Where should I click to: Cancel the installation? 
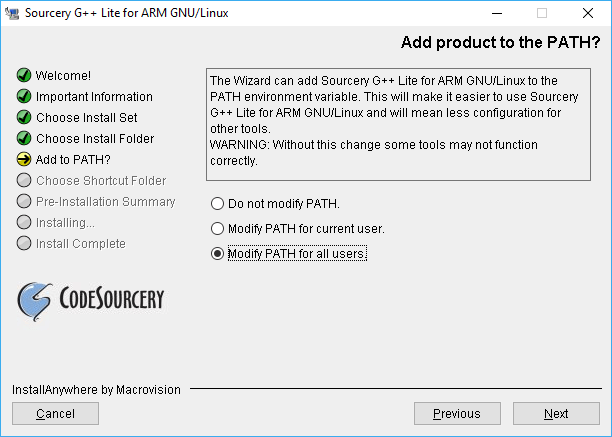pos(55,414)
